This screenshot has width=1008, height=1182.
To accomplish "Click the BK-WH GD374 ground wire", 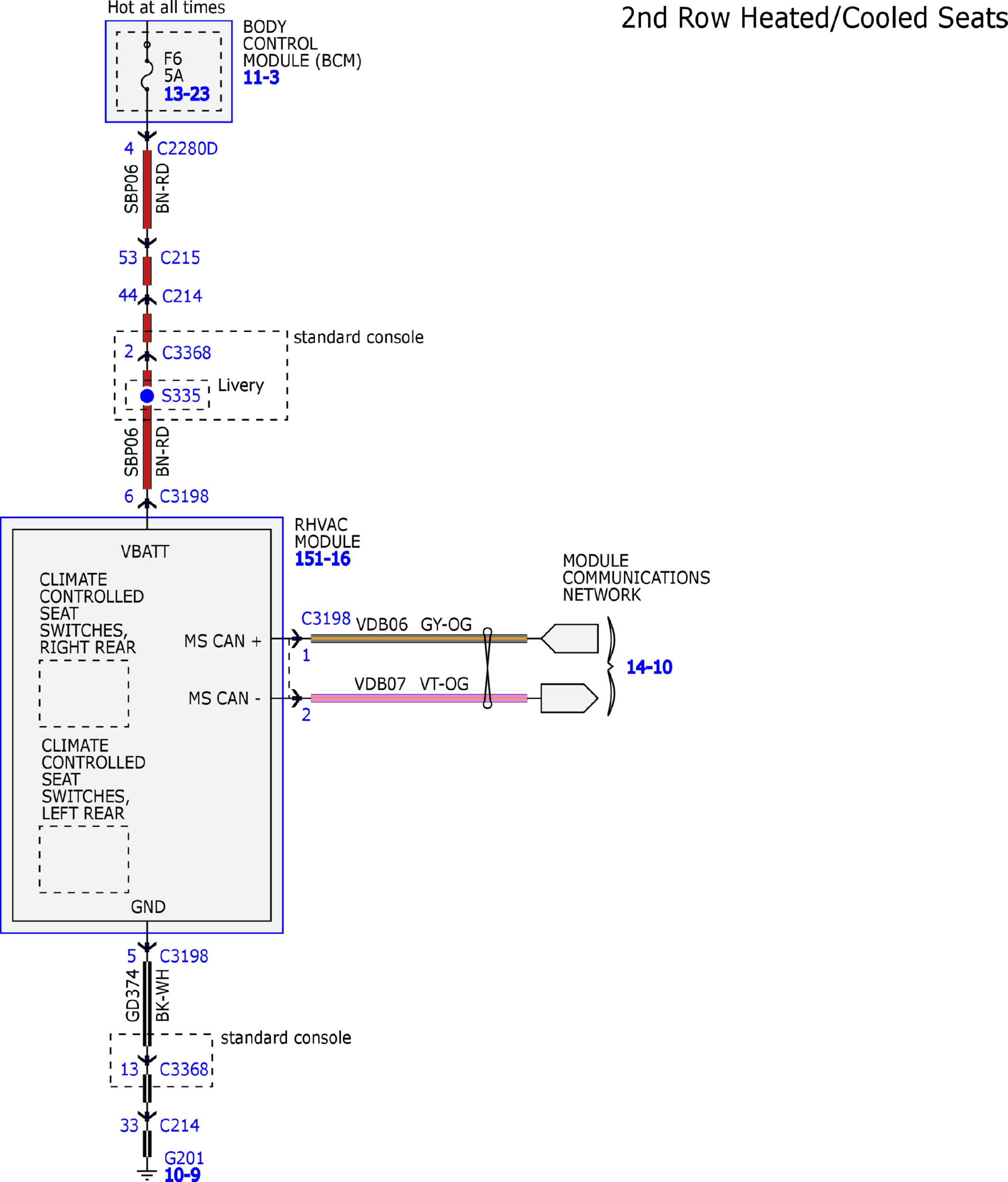I will [147, 1004].
